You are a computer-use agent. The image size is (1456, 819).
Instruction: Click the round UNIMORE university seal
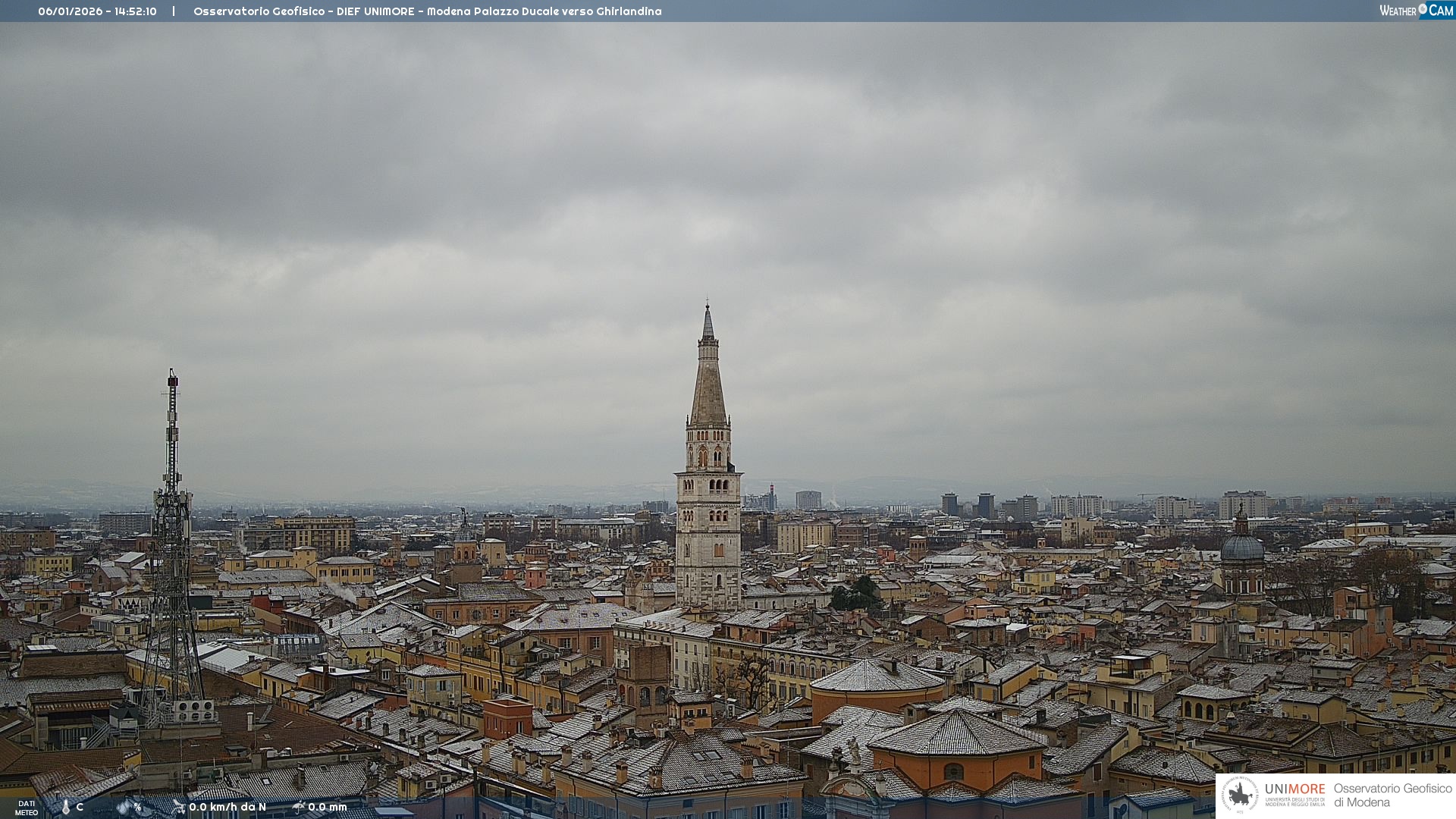click(x=1240, y=795)
